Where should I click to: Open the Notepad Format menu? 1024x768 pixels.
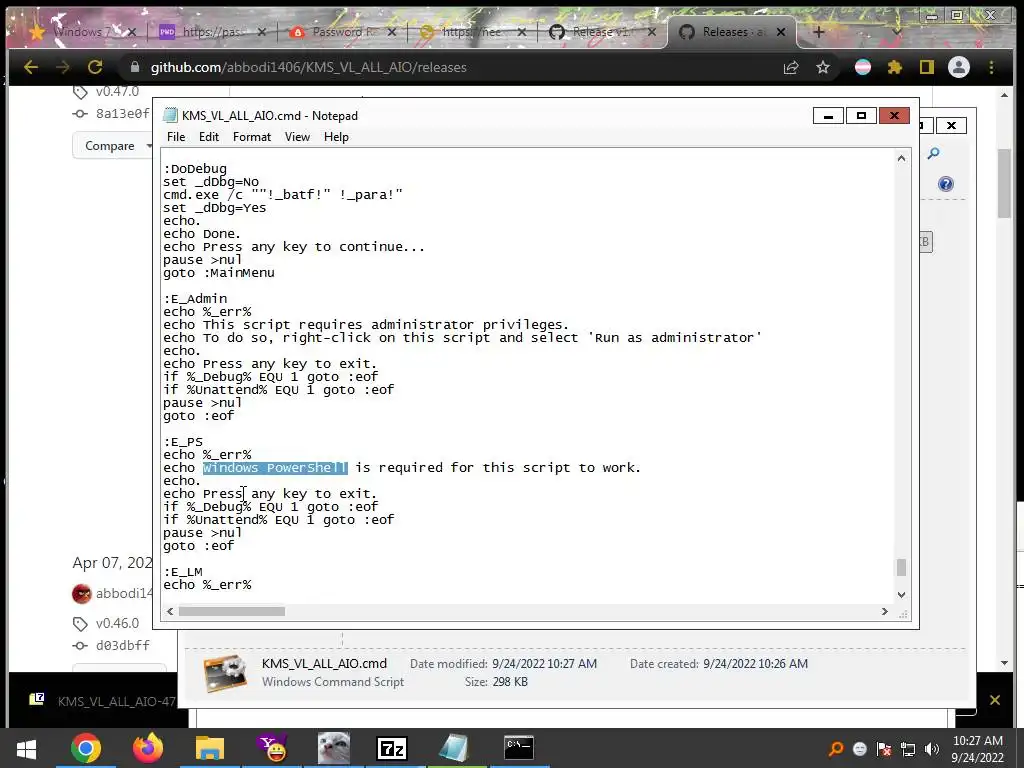pyautogui.click(x=251, y=136)
